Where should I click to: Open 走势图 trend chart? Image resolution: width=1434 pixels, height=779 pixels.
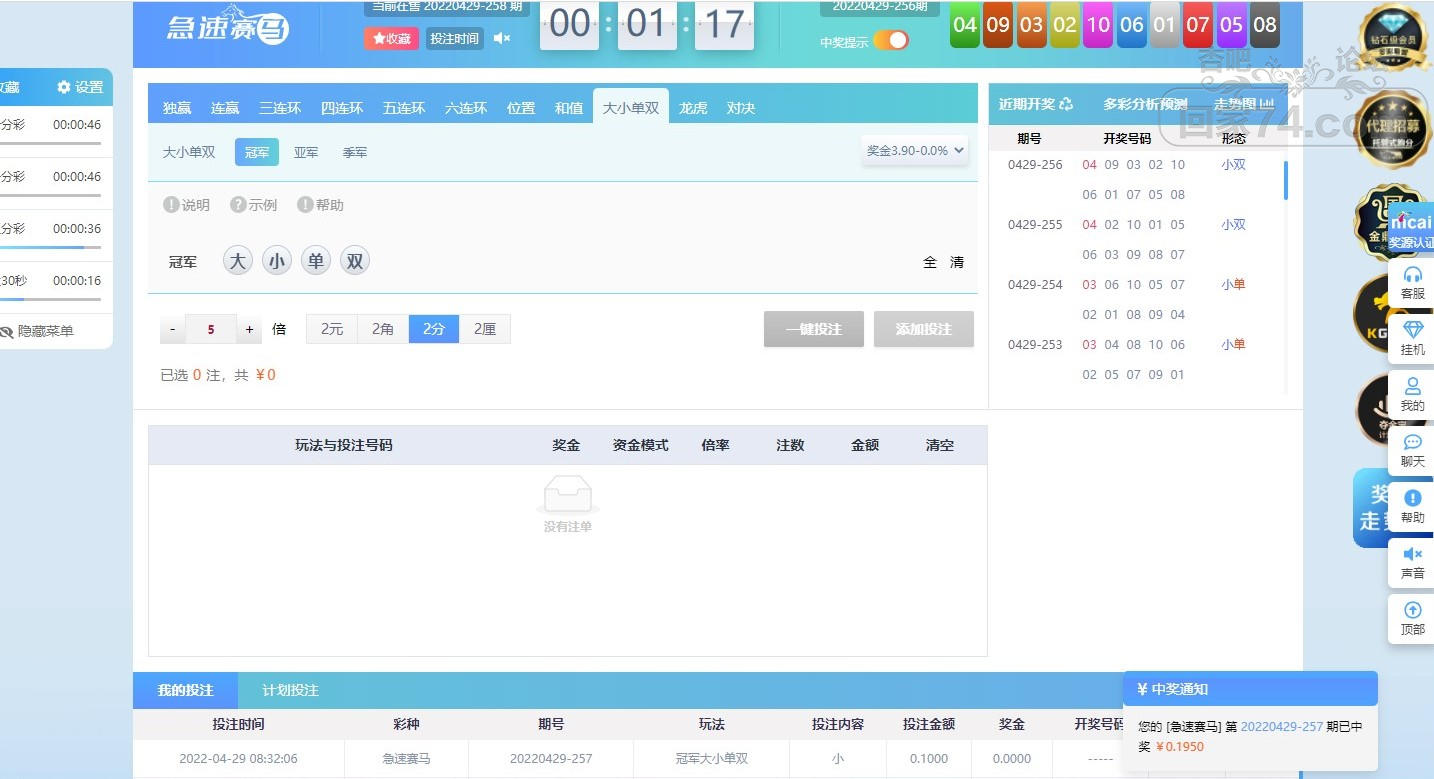point(1244,104)
